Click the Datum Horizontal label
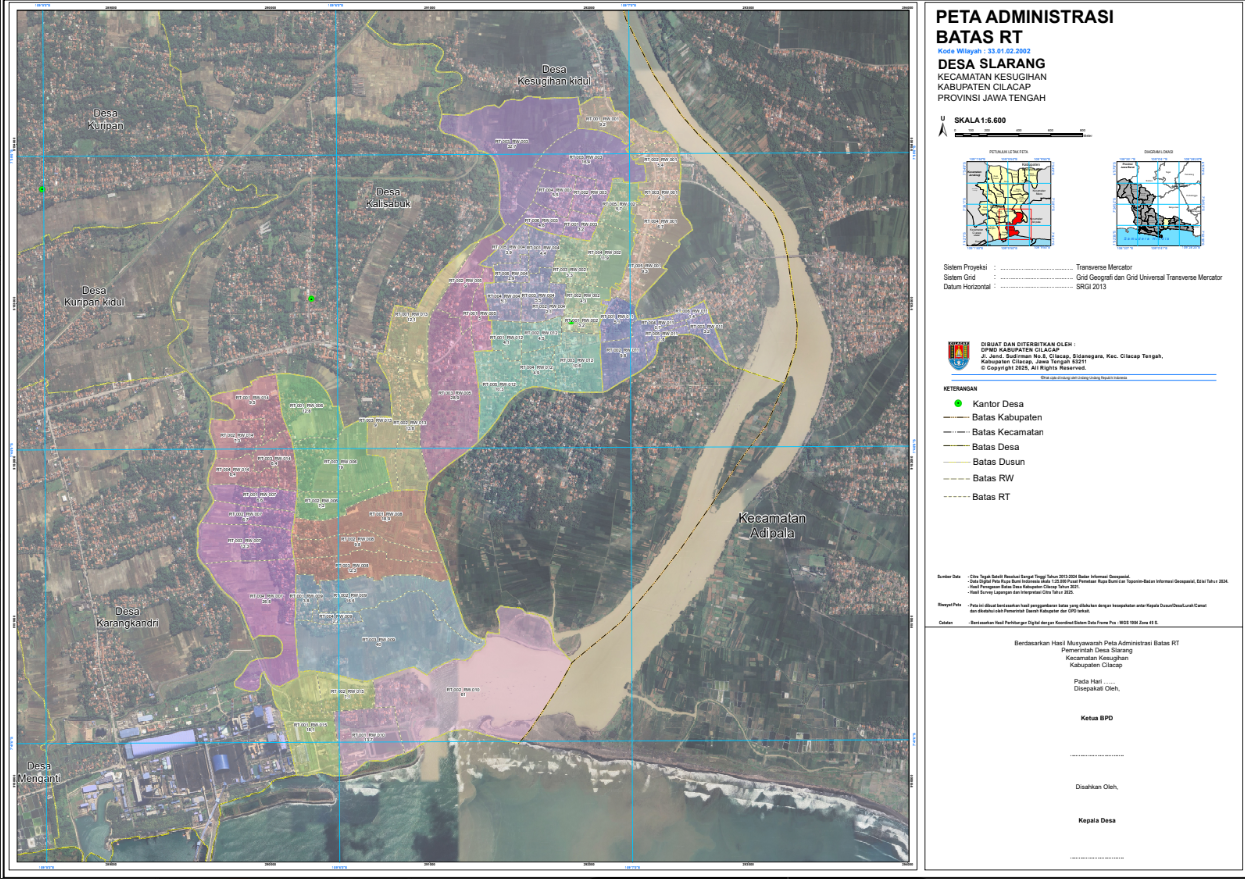This screenshot has width=1245, height=879. pyautogui.click(x=967, y=286)
